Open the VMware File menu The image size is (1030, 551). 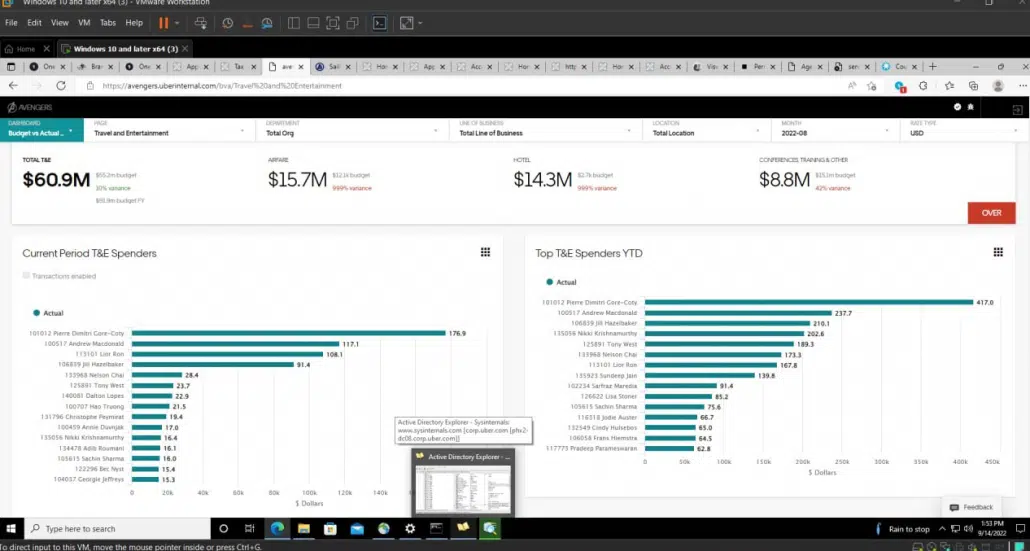[11, 23]
